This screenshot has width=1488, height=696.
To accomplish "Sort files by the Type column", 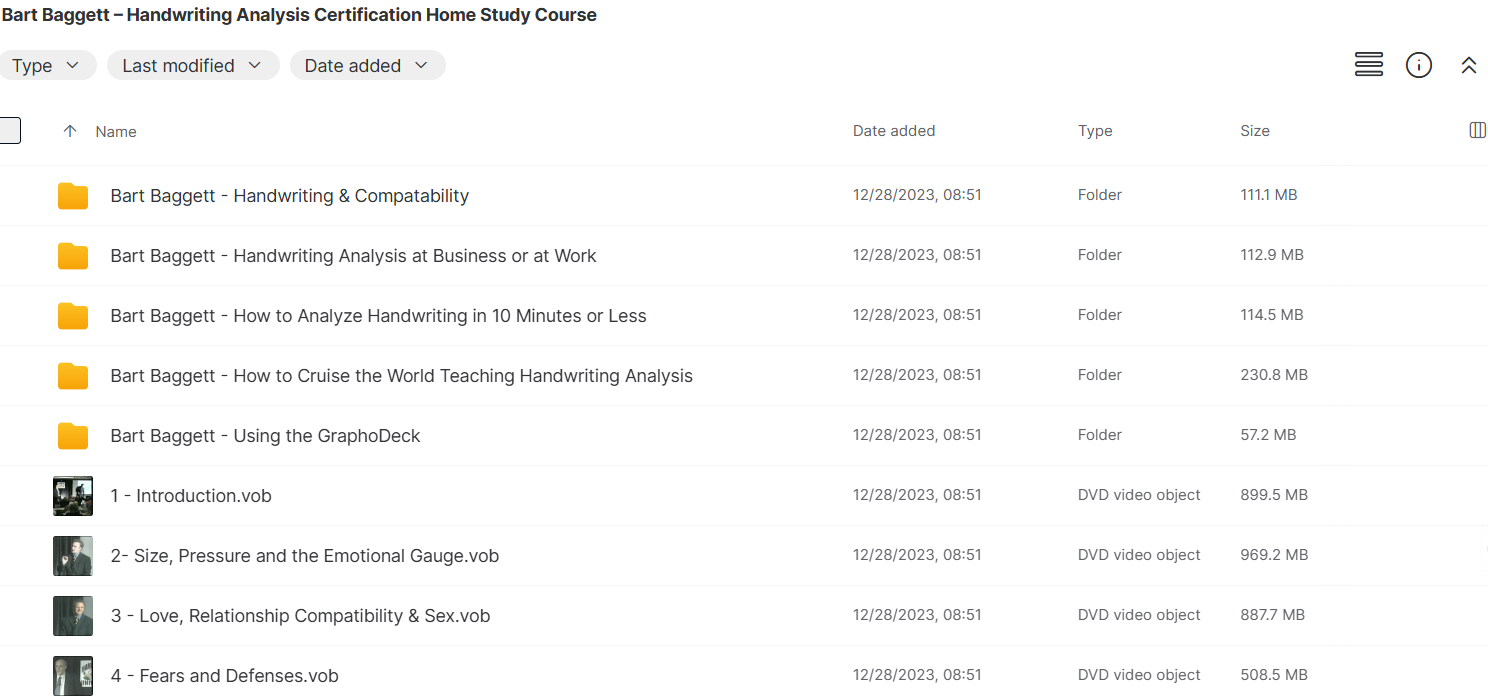I will pos(1095,130).
